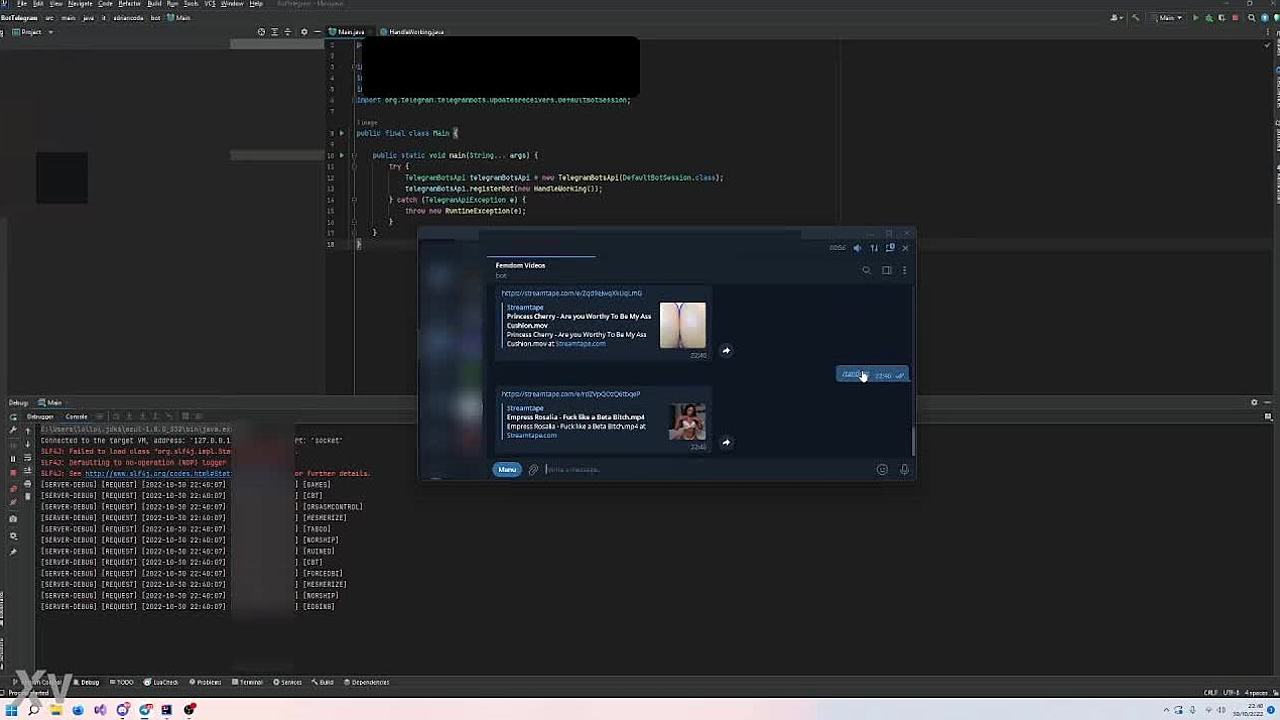Image resolution: width=1280 pixels, height=720 pixels.
Task: Open the emoji picker in the message bar
Action: coord(882,470)
